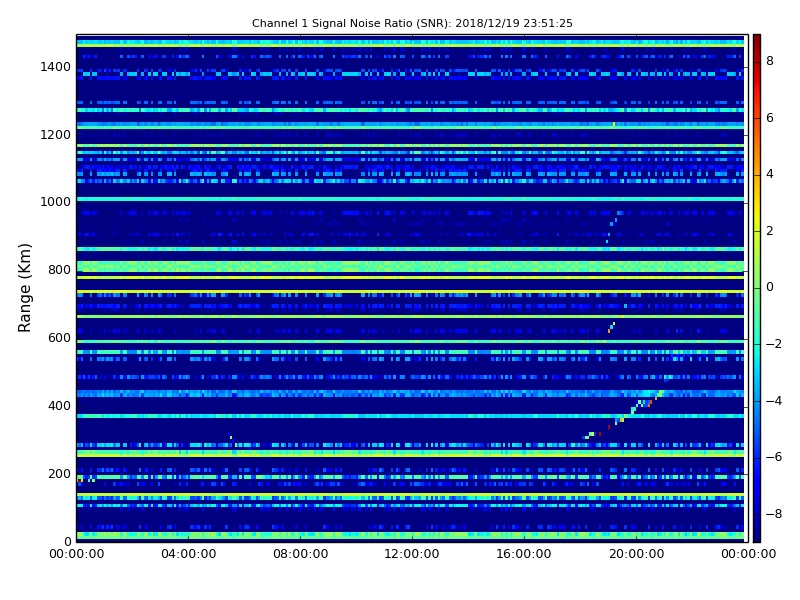Click the colorbar value −2 label
This screenshot has height=600, width=800.
774,344
